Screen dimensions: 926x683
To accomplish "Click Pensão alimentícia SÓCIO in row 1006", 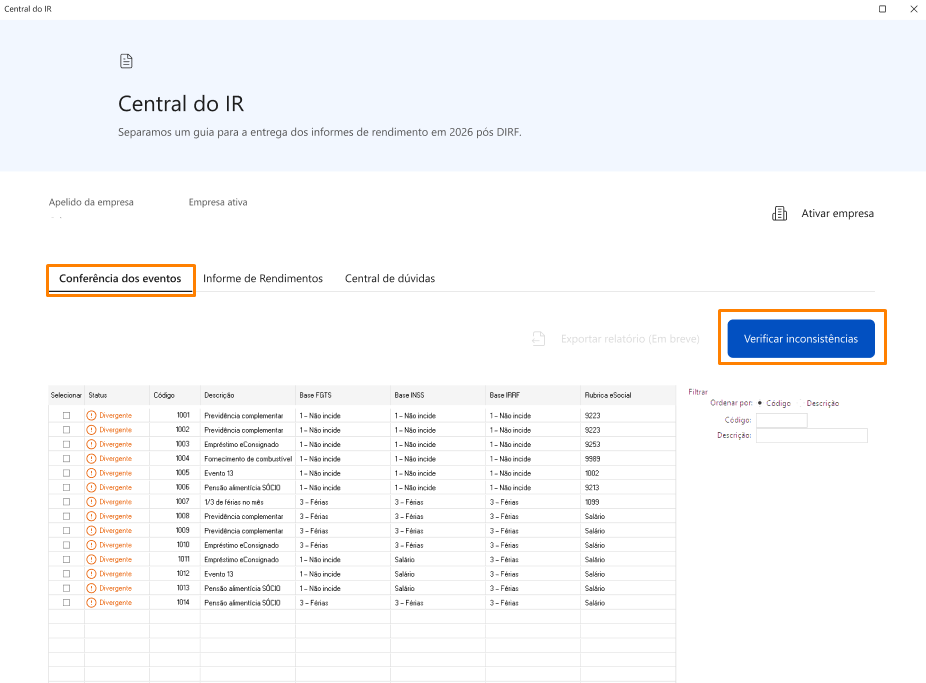I will click(x=242, y=488).
